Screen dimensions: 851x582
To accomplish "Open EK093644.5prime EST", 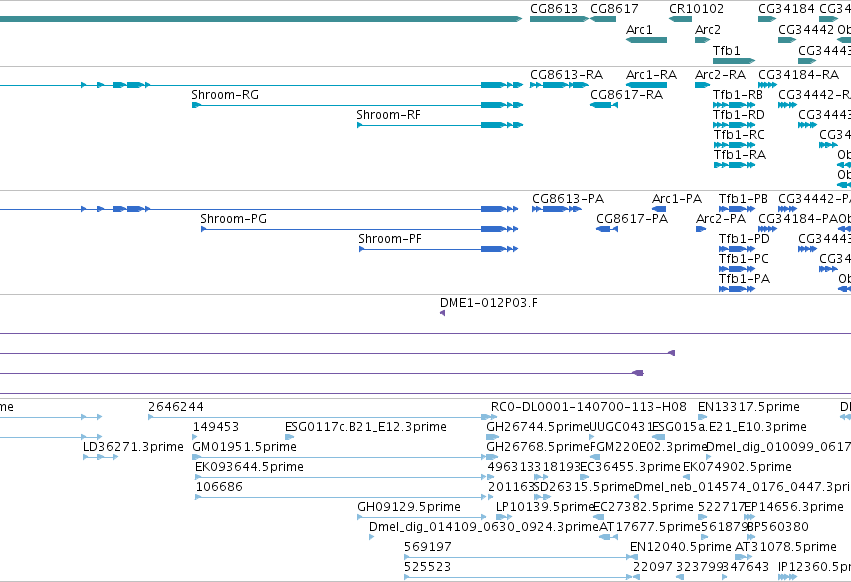I will 340,477.
